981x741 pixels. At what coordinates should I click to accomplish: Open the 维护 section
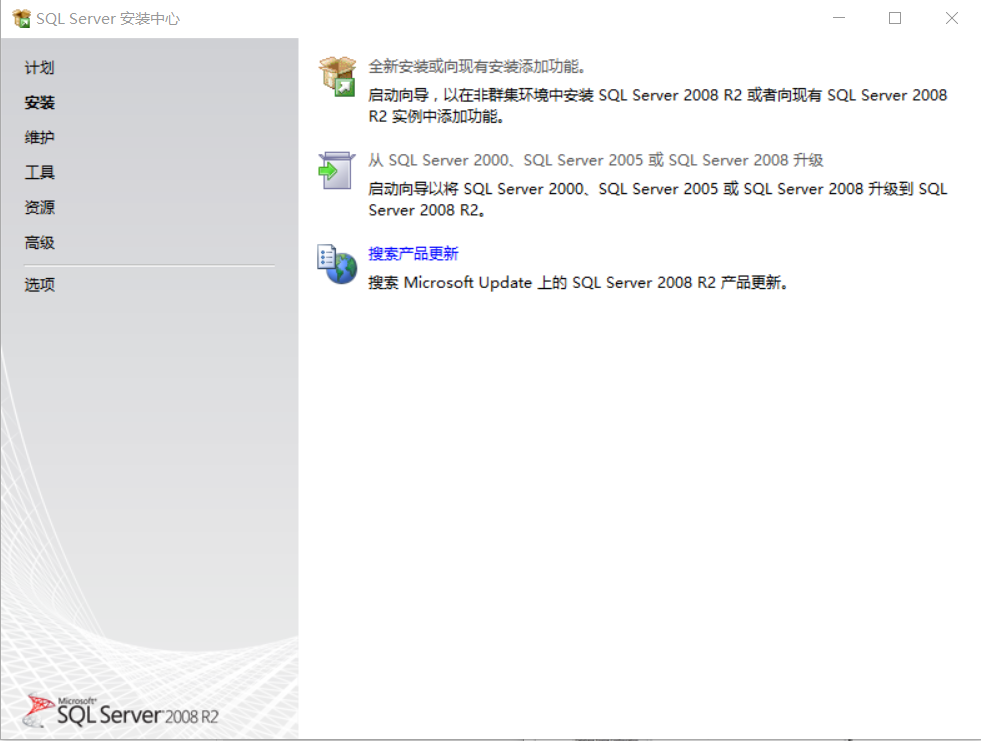(x=39, y=138)
